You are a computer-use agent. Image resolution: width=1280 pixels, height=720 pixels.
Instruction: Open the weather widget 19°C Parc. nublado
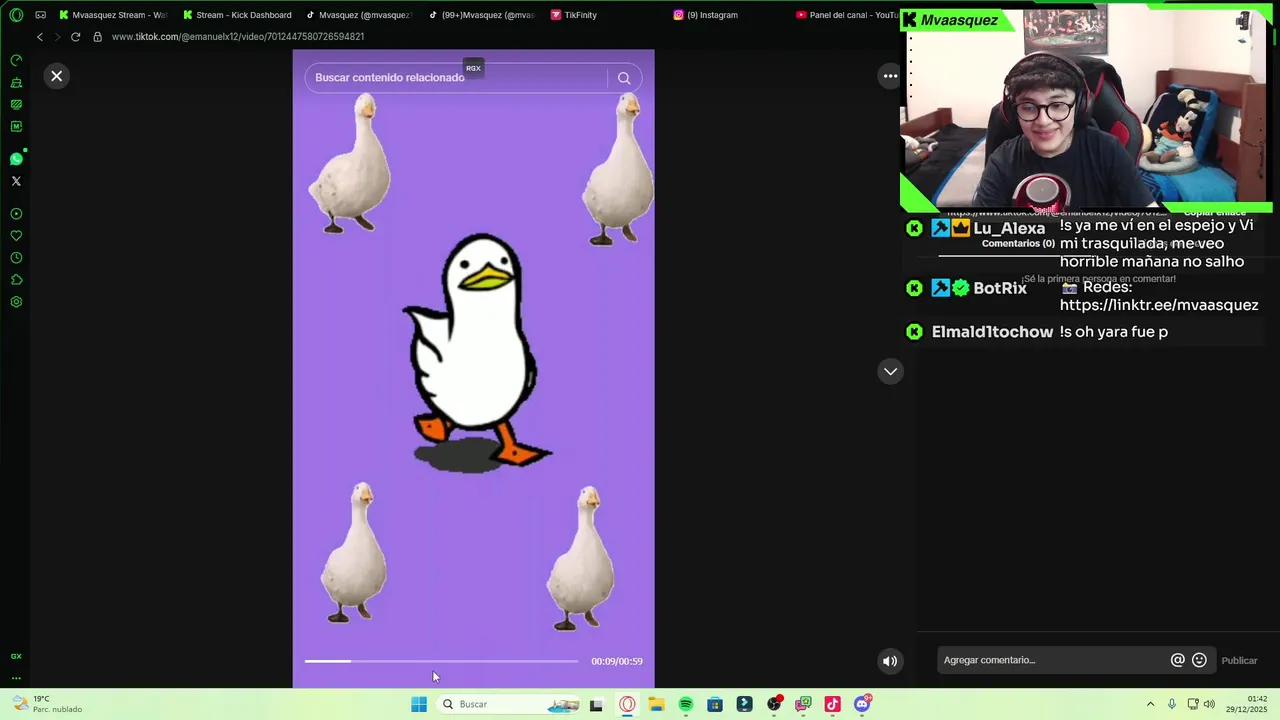[48, 704]
